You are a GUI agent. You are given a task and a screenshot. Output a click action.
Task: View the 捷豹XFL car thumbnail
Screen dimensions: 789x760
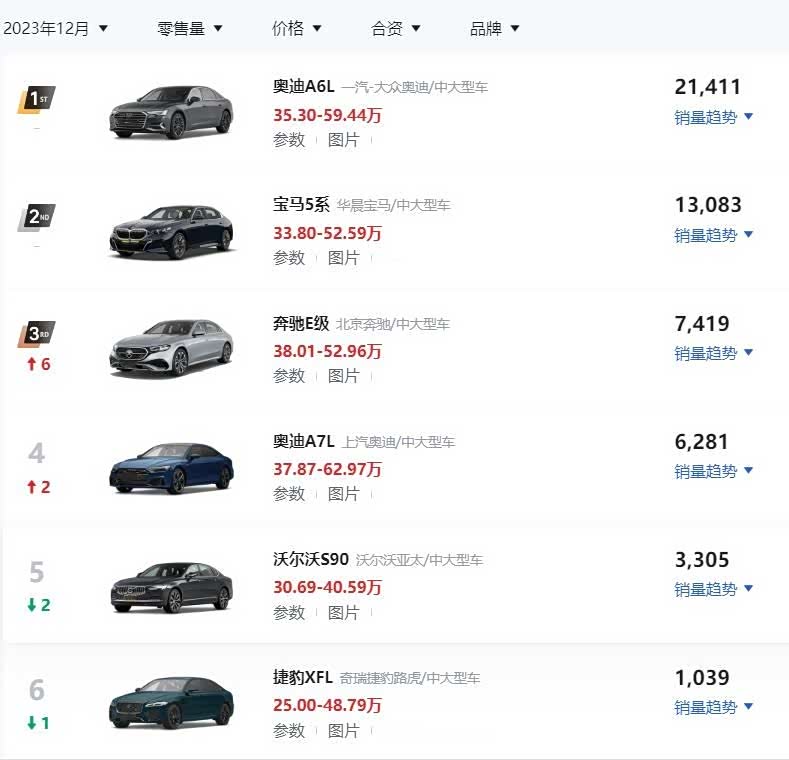[x=171, y=700]
